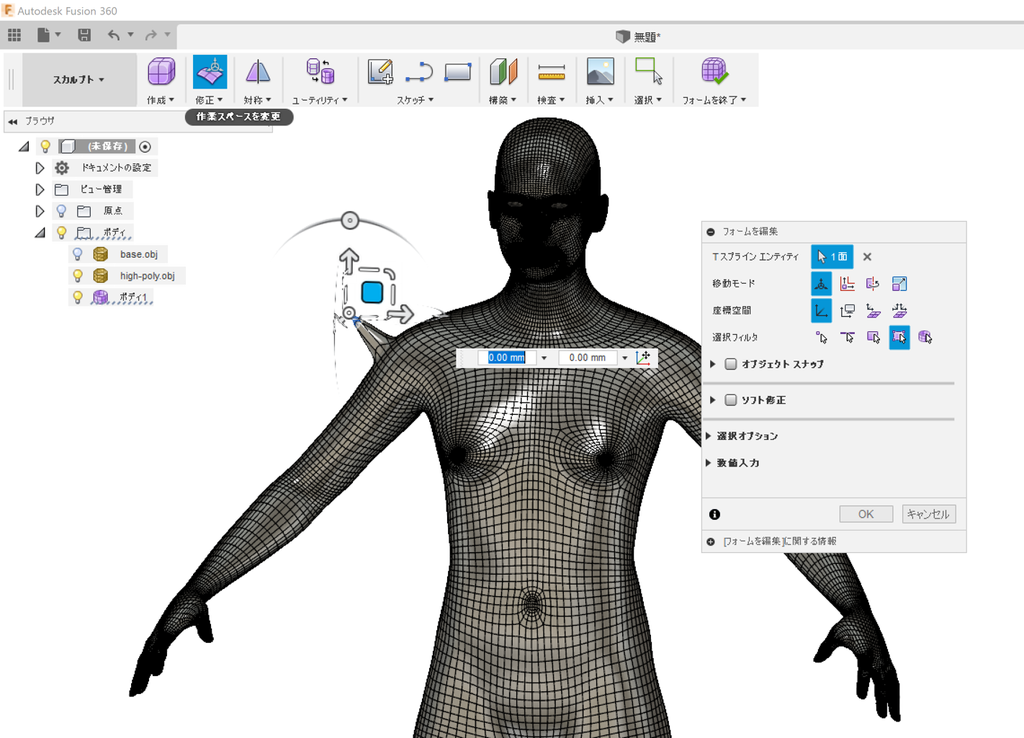
Task: Open the File document menu icon
Action: 44,35
